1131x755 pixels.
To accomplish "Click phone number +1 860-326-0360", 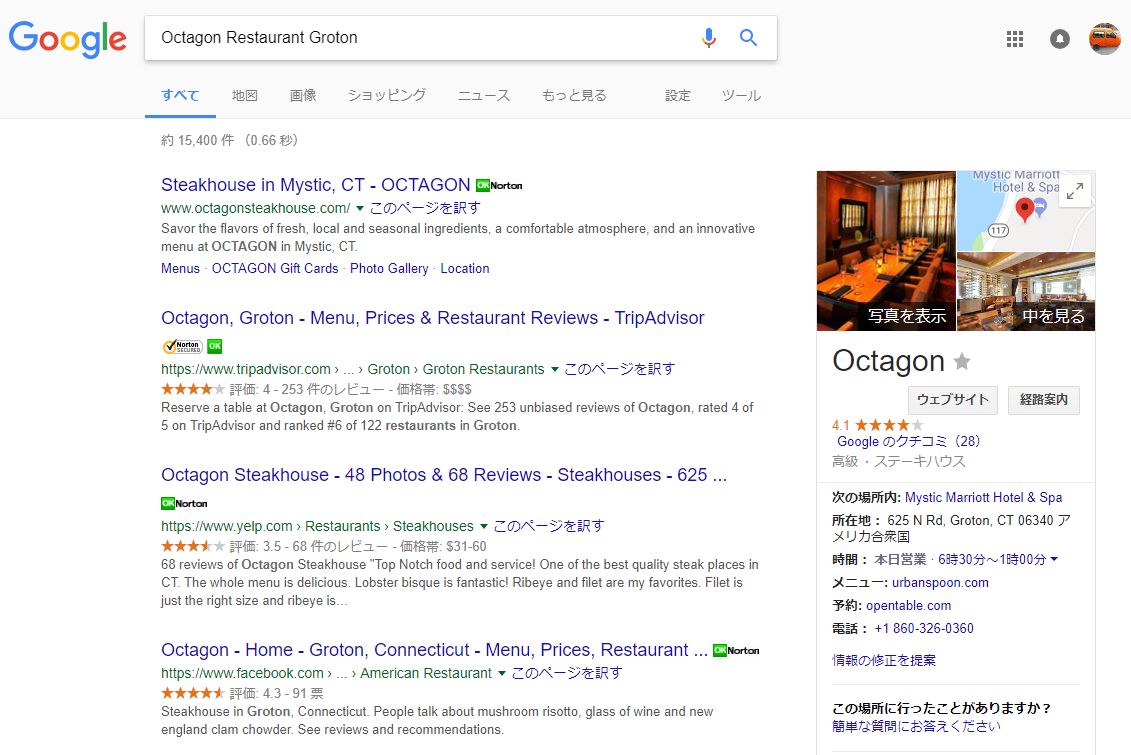I will (x=924, y=629).
